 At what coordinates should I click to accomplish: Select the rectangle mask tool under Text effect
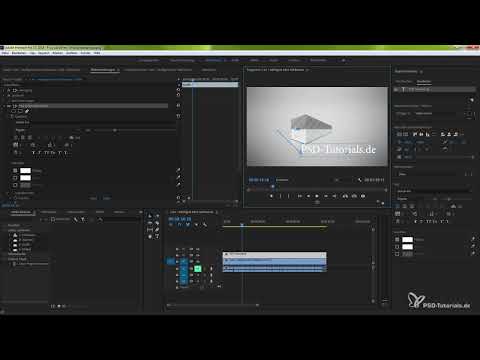pos(20,111)
